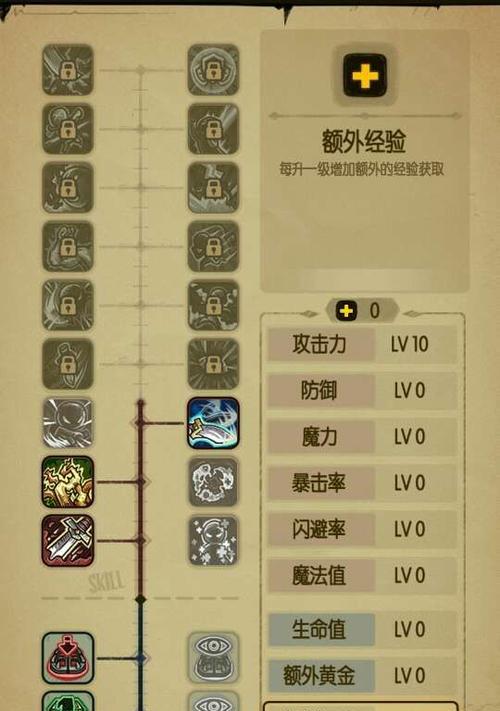The height and width of the screenshot is (711, 500).
Task: Click the red down-arrow passive skill icon
Action: click(x=68, y=658)
